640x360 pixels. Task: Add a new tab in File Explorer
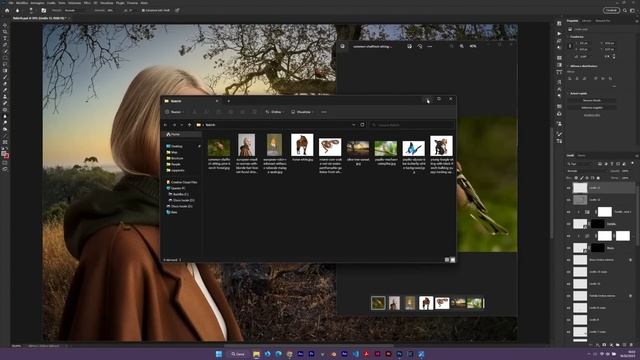click(229, 101)
